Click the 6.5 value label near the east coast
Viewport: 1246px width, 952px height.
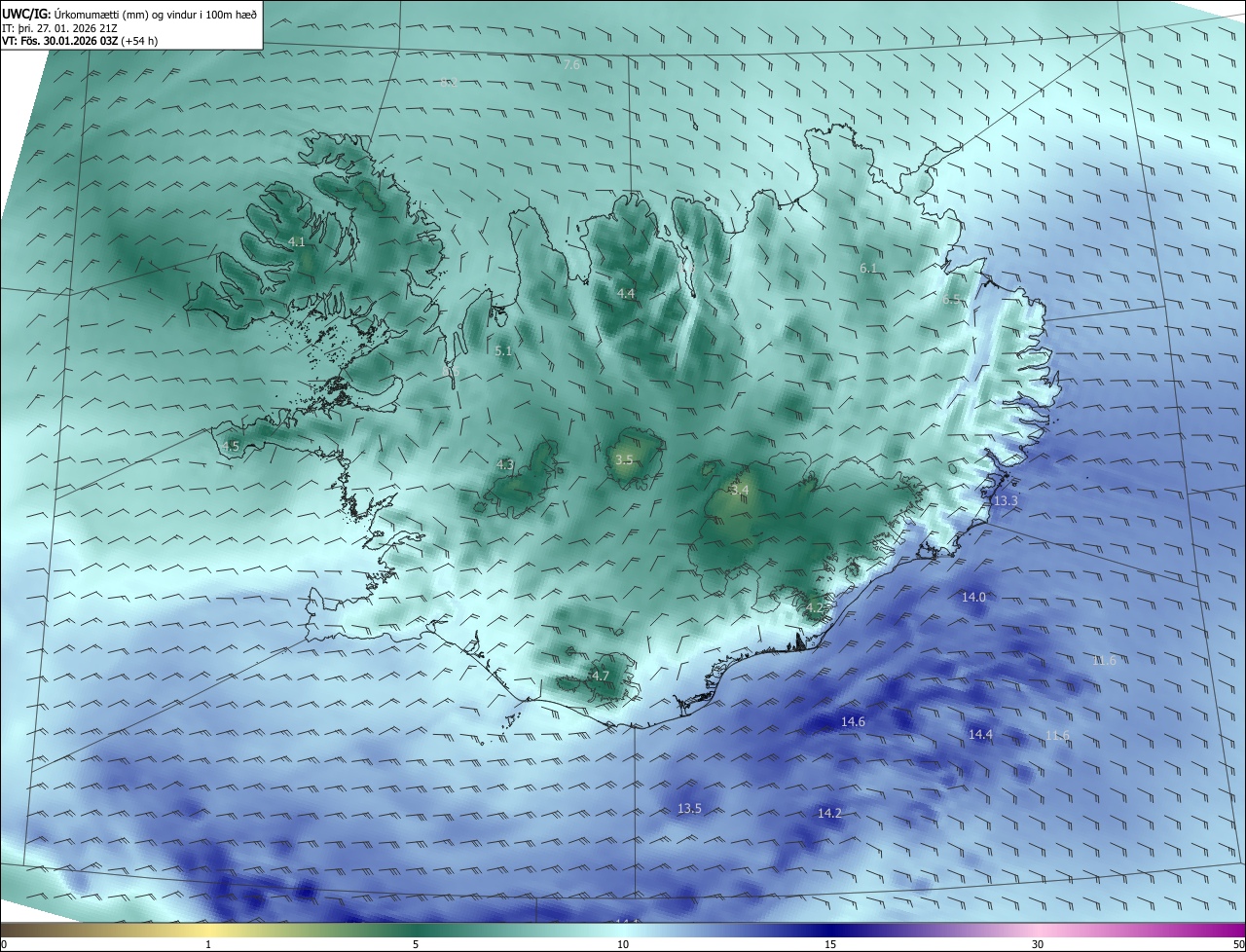[951, 300]
